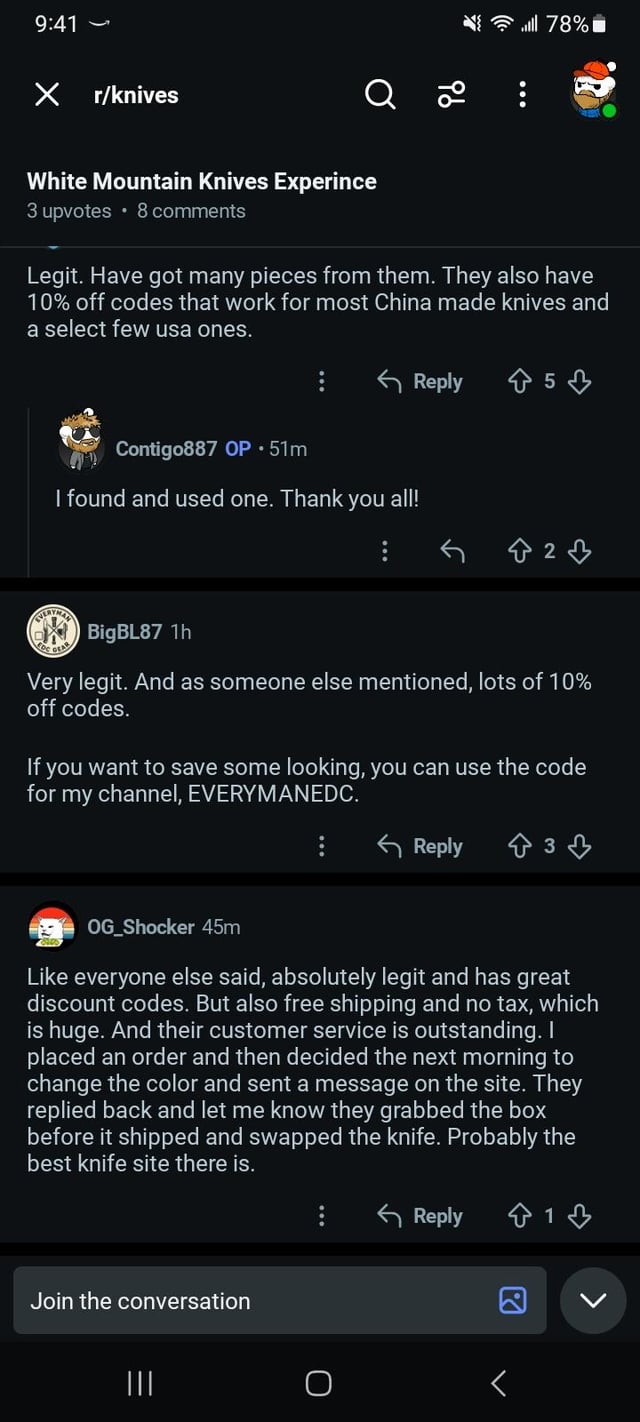Tap reply arrow on Contigo887's comment
The width and height of the screenshot is (640, 1422).
click(x=452, y=551)
